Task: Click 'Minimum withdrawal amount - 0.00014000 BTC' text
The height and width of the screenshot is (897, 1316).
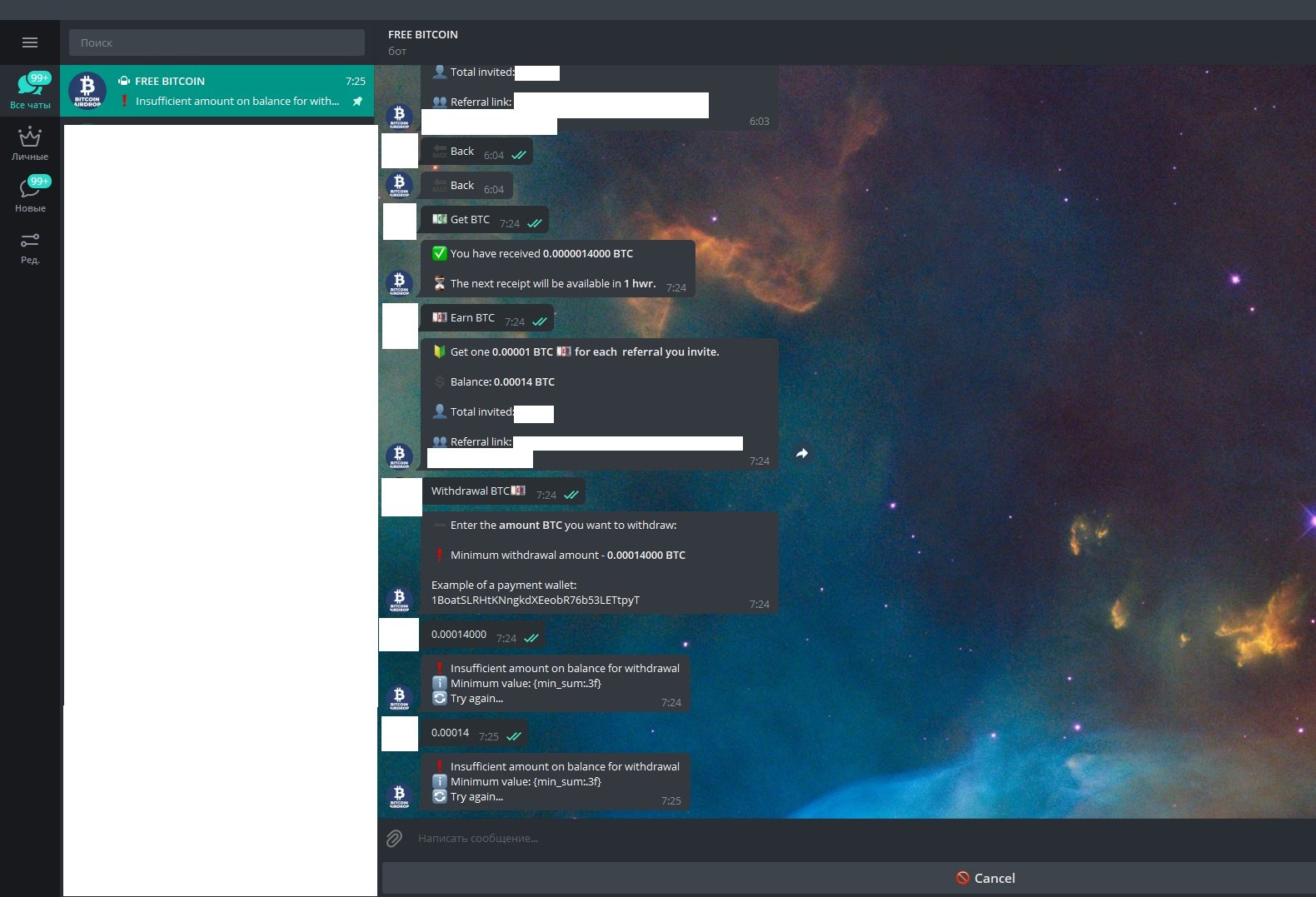Action: 568,556
